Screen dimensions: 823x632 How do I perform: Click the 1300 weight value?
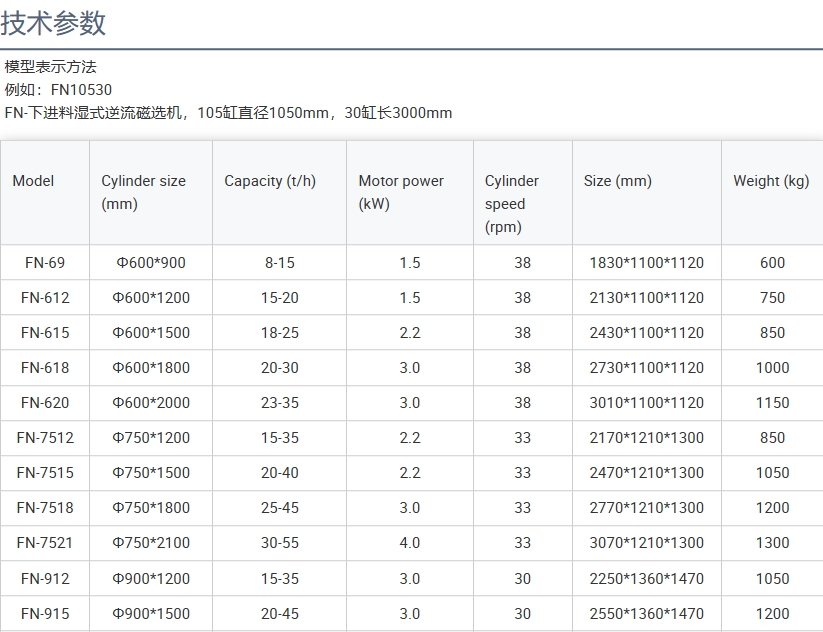(x=772, y=543)
